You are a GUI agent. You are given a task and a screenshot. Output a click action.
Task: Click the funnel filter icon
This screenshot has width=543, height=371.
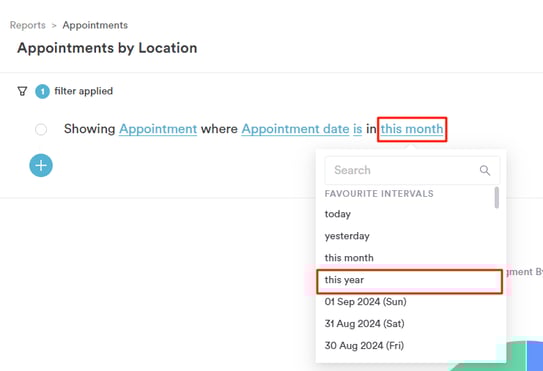point(23,91)
